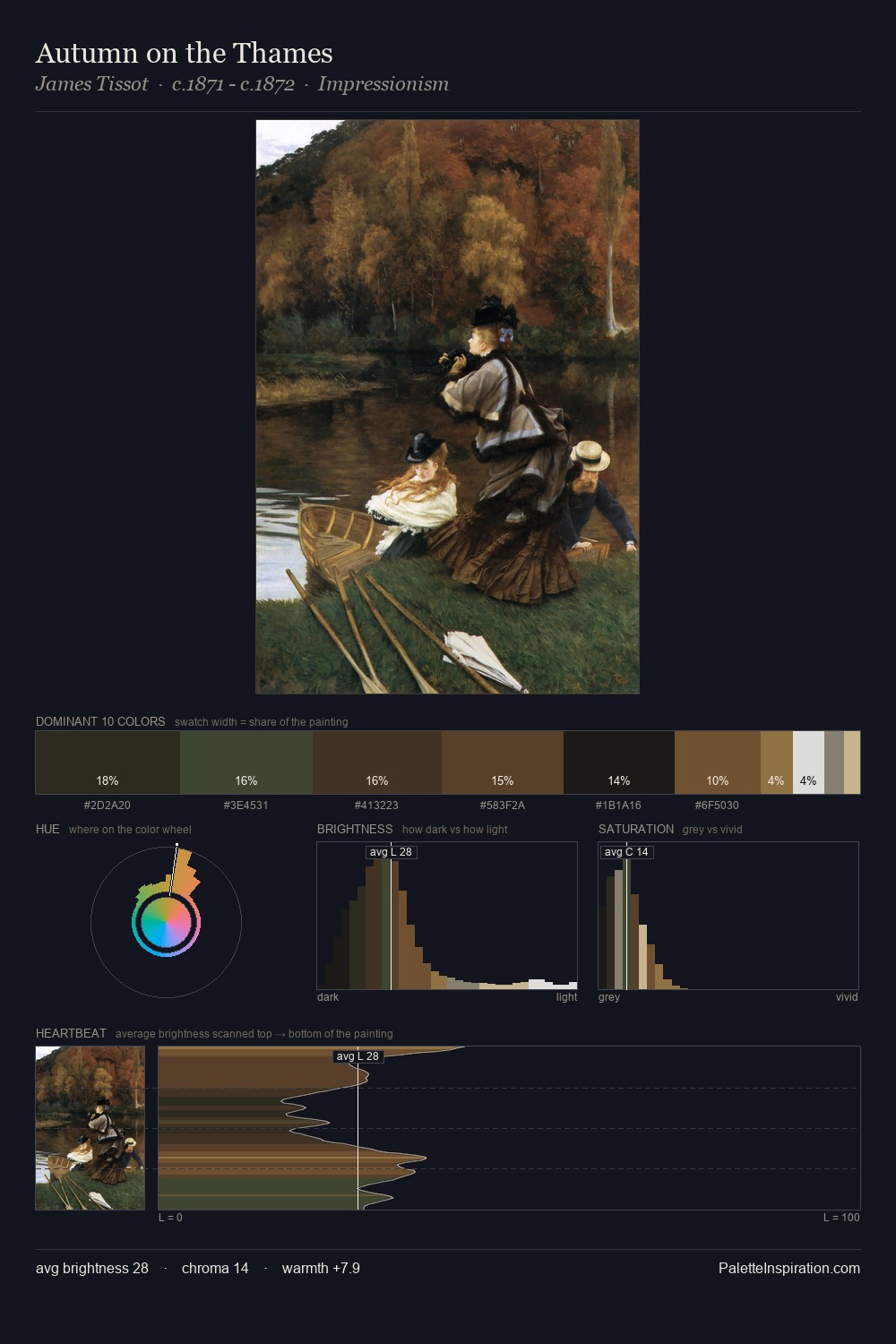Click the main Autumn on the Thames painting
The image size is (896, 1344).
[447, 407]
